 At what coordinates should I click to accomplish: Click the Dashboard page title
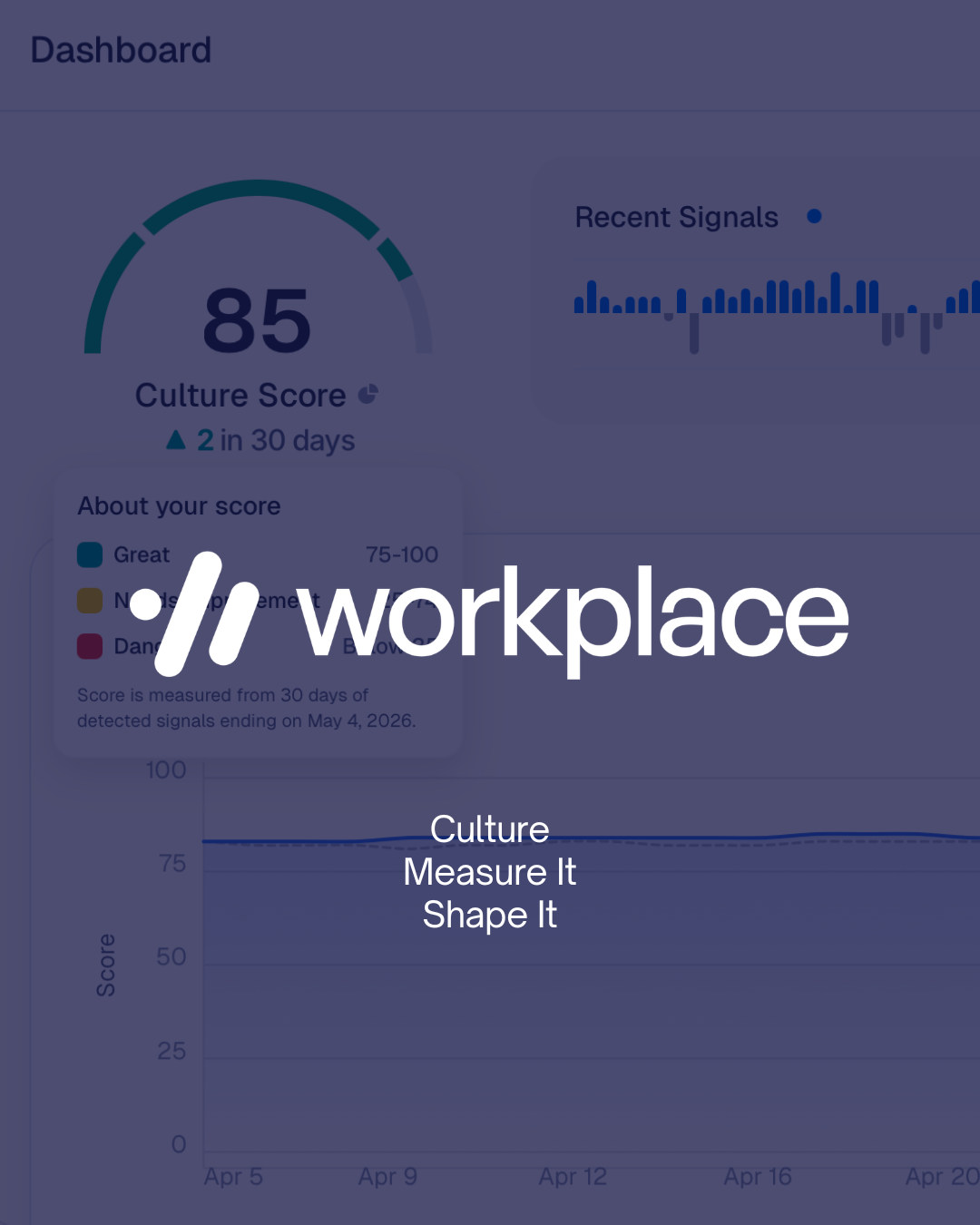(x=121, y=50)
